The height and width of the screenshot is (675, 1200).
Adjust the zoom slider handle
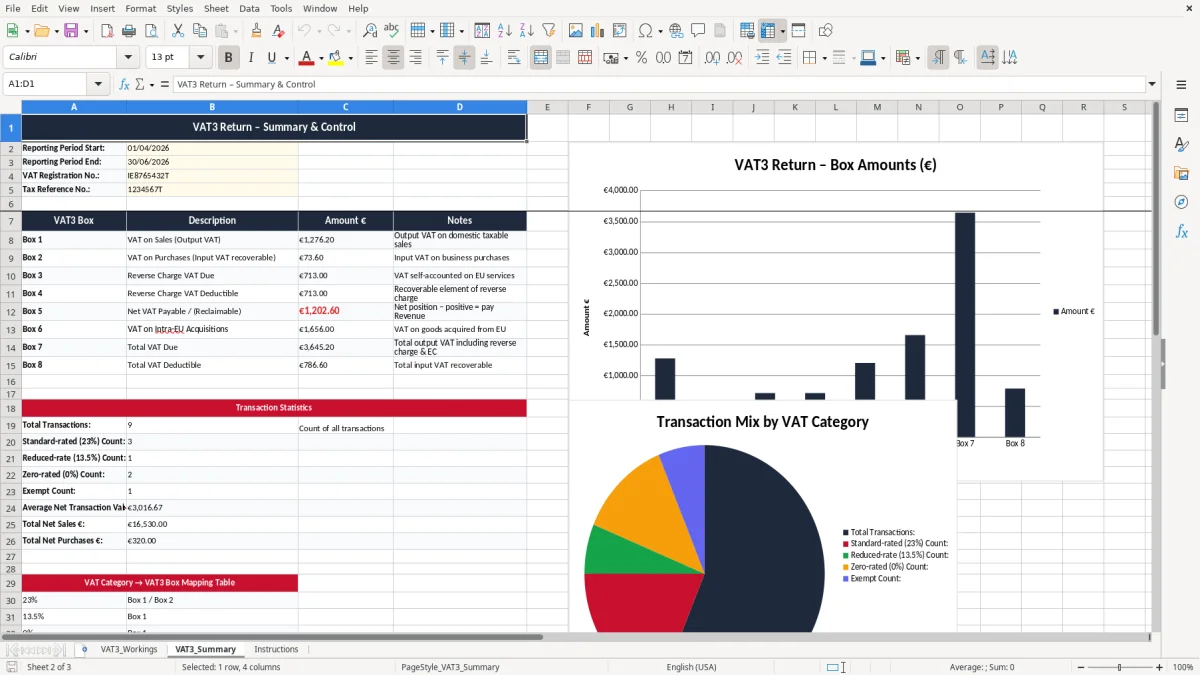click(1119, 667)
